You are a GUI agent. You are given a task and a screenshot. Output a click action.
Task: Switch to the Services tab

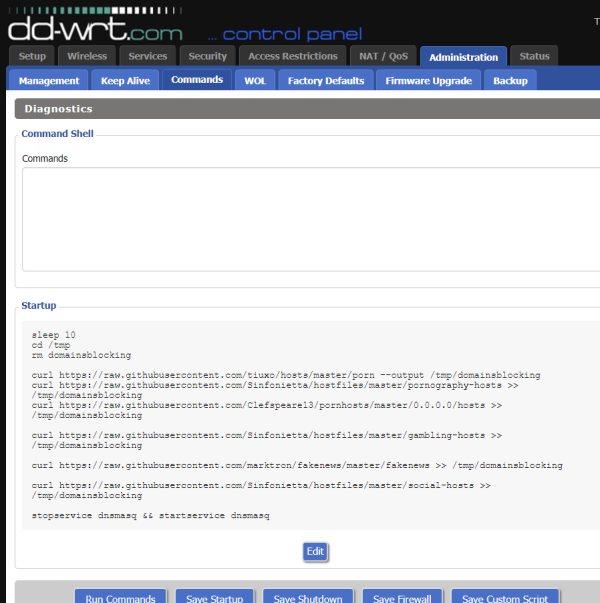(148, 56)
